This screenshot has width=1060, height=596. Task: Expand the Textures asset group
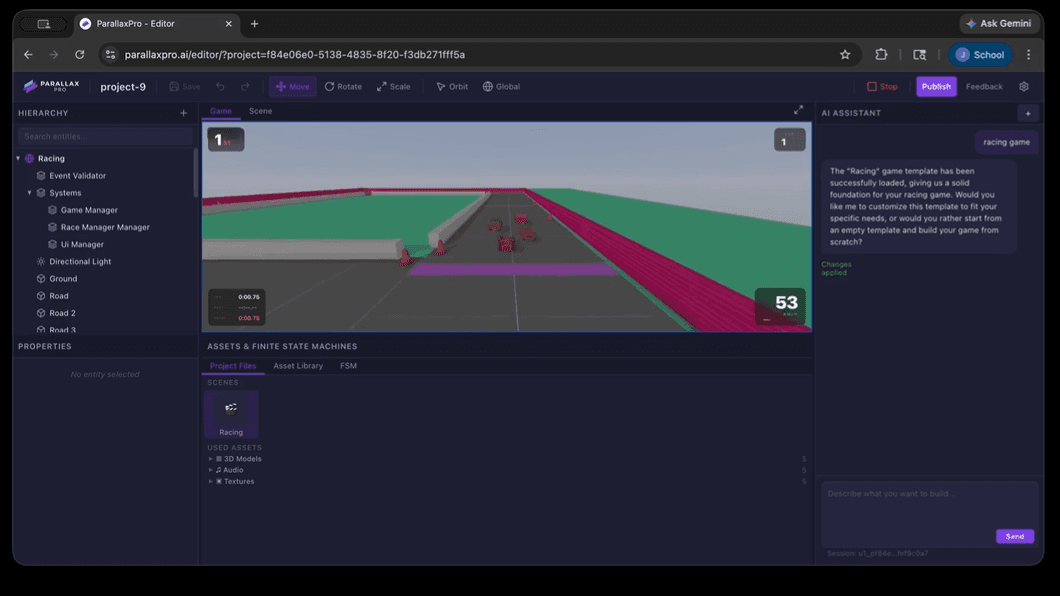[x=211, y=482]
